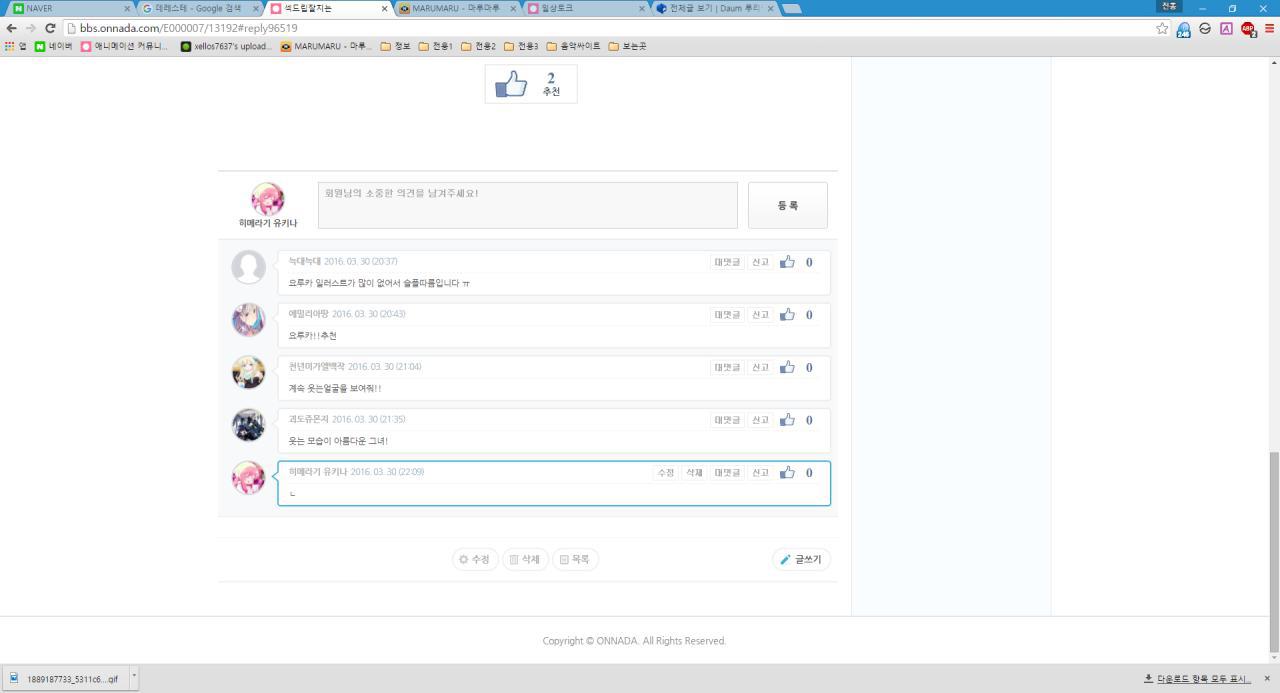Bookmark this page with the star icon
1280x693 pixels.
(x=1162, y=28)
